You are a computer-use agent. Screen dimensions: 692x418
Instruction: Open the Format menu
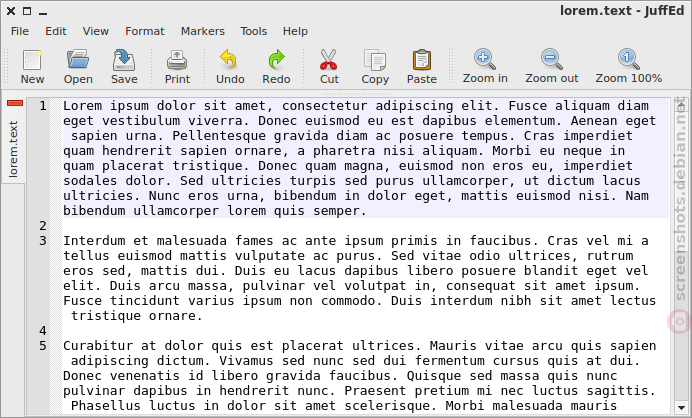pyautogui.click(x=144, y=31)
